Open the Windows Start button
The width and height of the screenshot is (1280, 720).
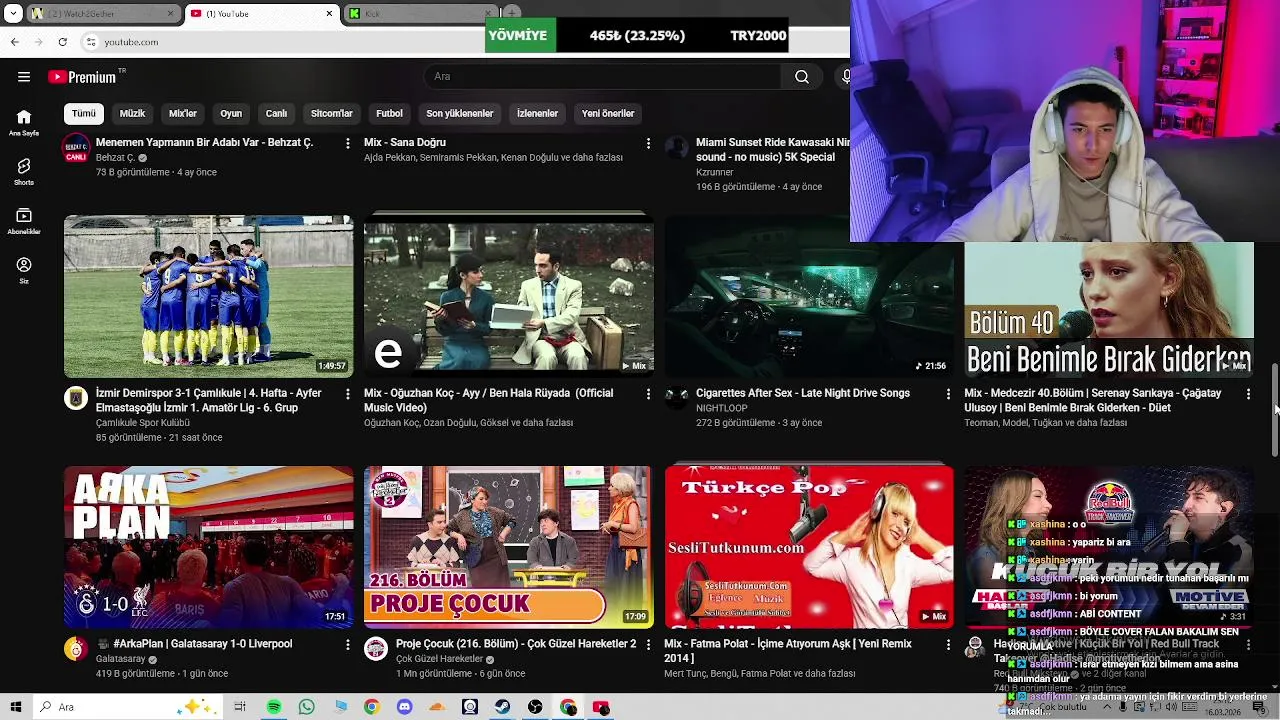pyautogui.click(x=17, y=707)
